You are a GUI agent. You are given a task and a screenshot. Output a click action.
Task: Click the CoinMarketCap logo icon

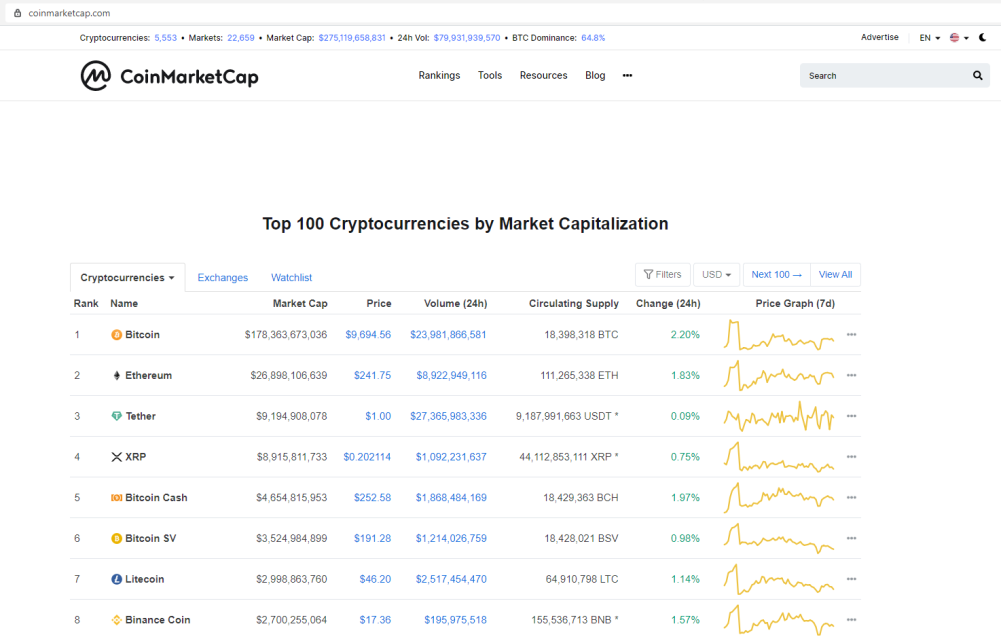coord(96,76)
